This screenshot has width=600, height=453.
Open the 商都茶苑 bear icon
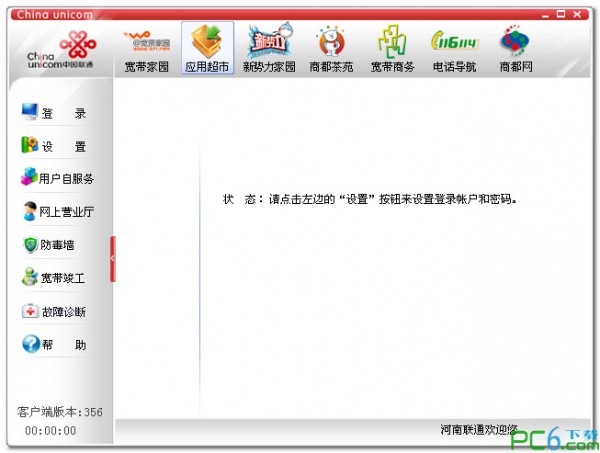pyautogui.click(x=331, y=41)
